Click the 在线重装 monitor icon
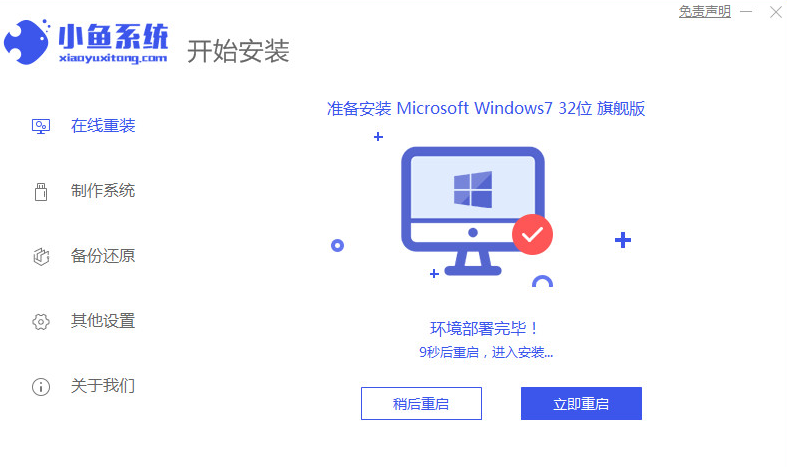Viewport: 787px width, 467px height. [41, 126]
